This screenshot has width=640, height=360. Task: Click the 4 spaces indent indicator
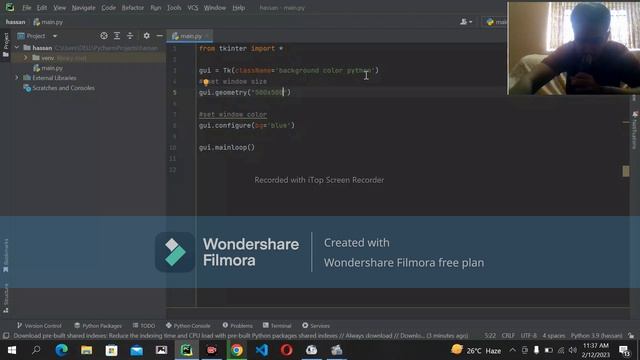tap(553, 336)
